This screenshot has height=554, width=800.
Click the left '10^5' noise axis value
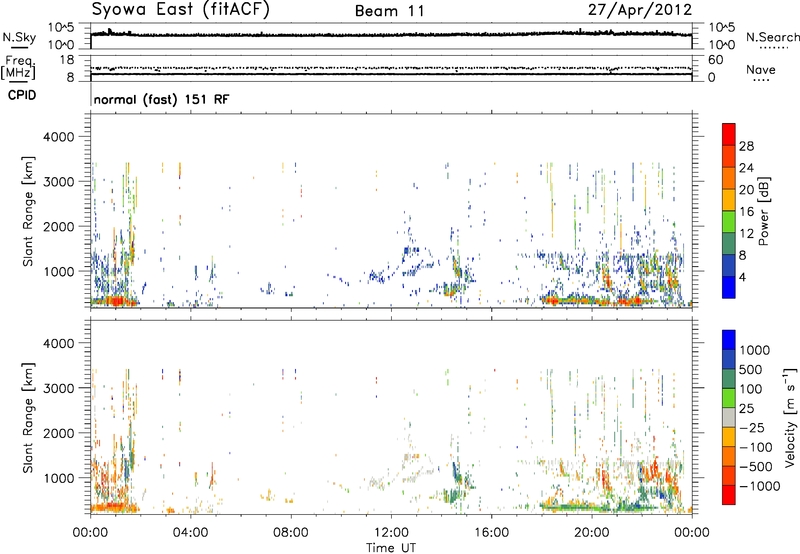click(61, 27)
